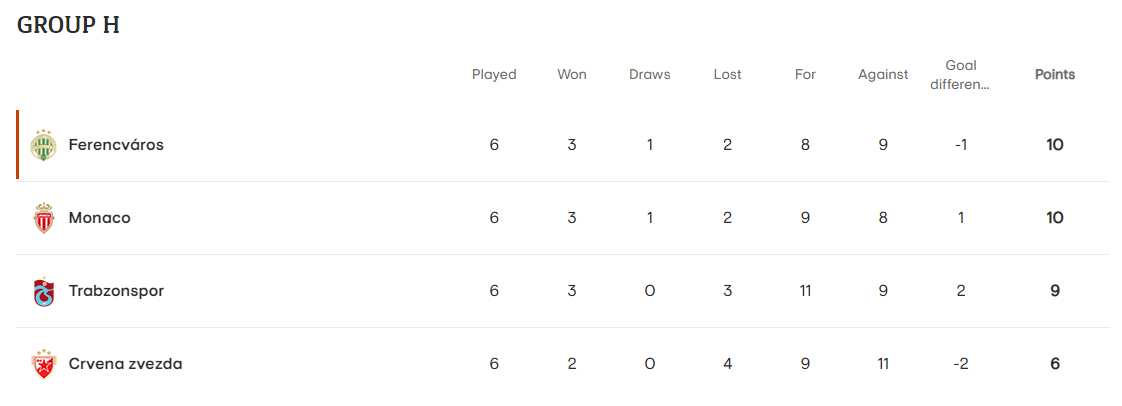1122x406 pixels.
Task: Click the Crvena zvezda club crest
Action: pos(42,364)
